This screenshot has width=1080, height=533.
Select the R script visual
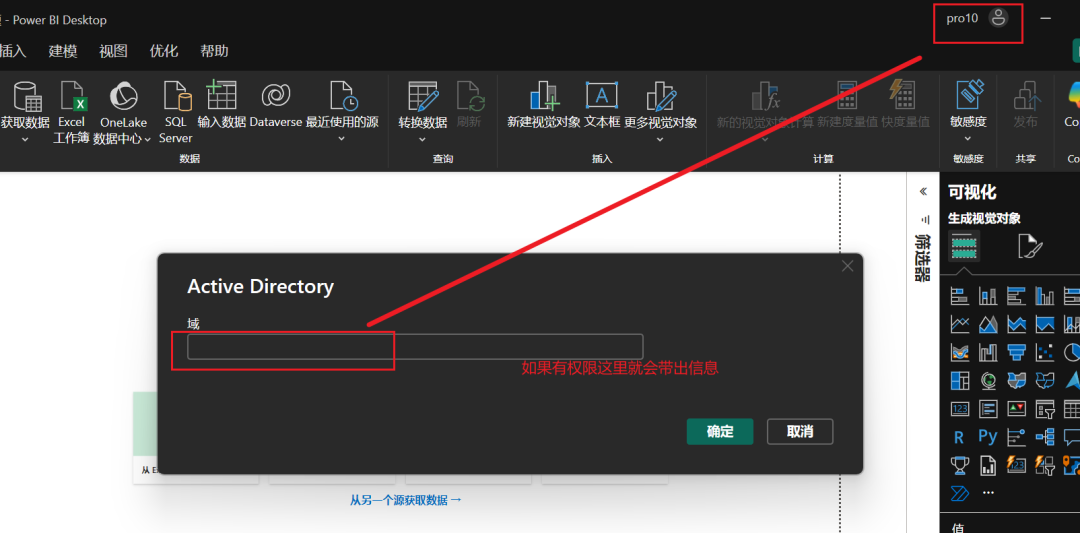tap(959, 437)
